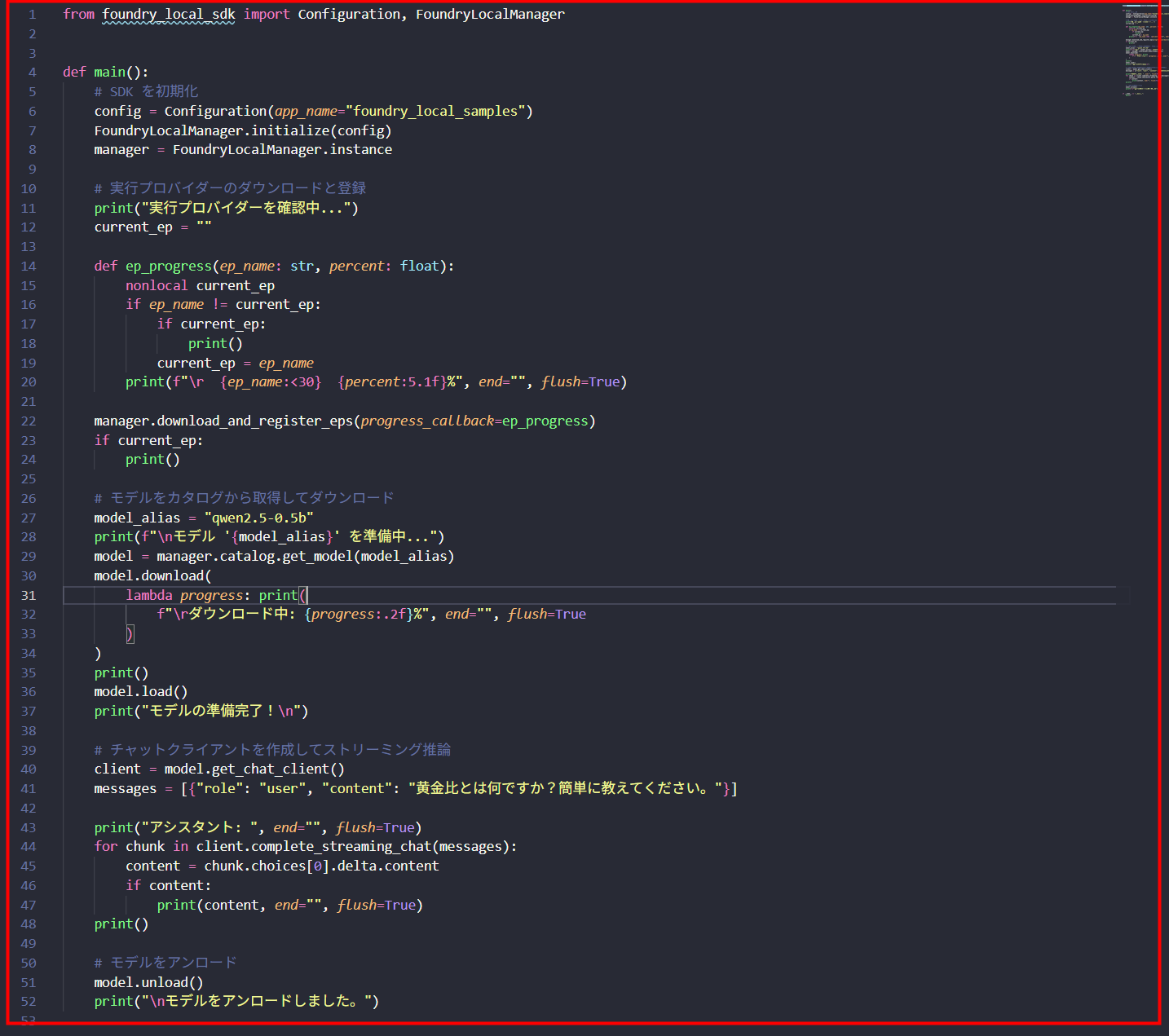Click line number 52 in the gutter
The image size is (1169, 1036).
click(x=29, y=1001)
